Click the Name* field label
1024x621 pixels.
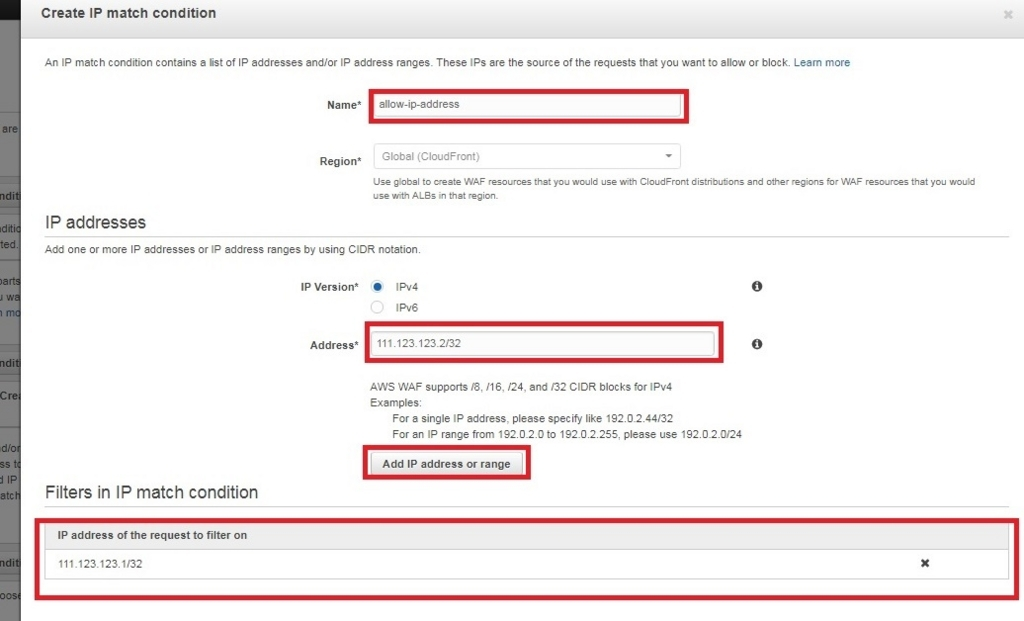pos(343,105)
